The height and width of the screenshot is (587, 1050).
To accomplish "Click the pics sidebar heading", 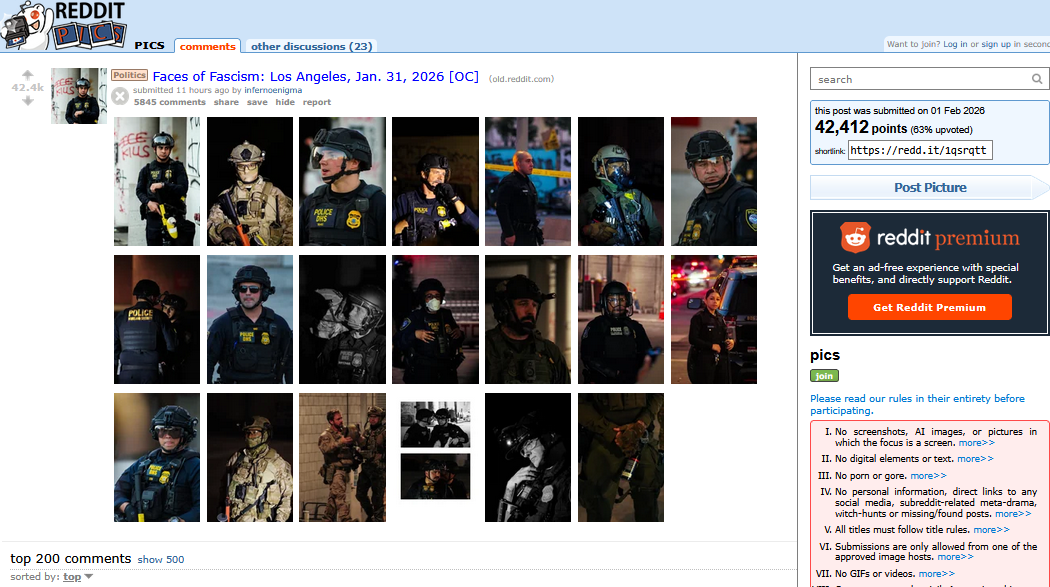I will point(825,355).
